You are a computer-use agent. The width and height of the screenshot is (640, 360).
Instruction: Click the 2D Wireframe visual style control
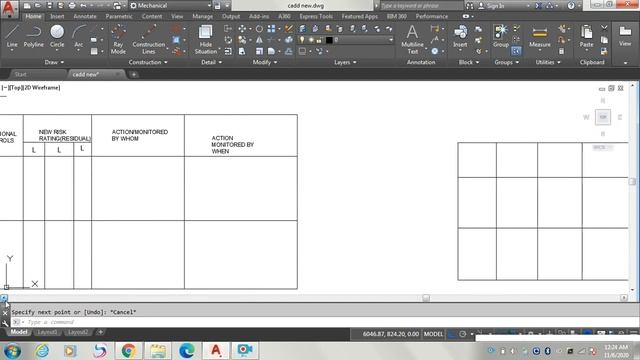pyautogui.click(x=42, y=87)
